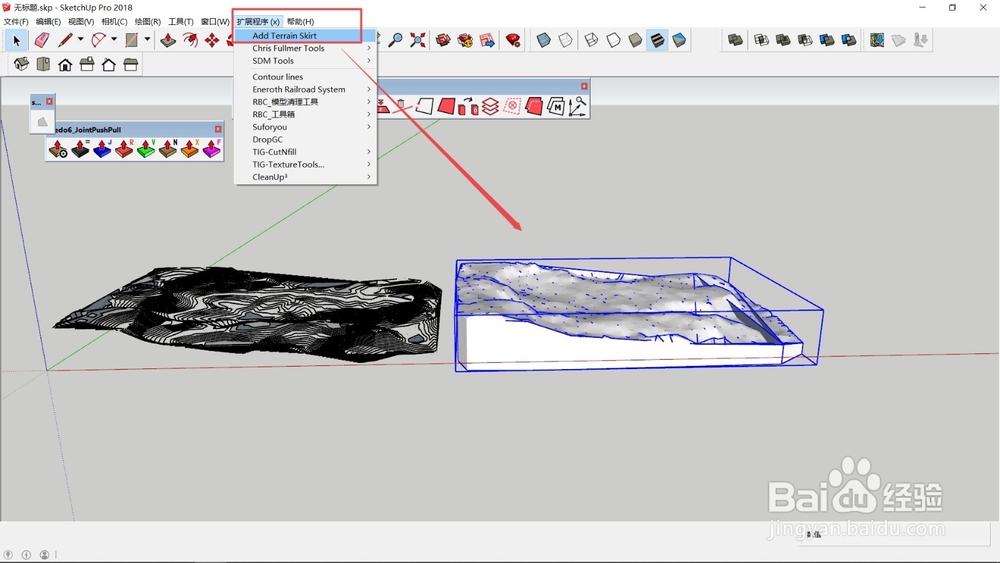Click the Intersect solid tool
Image resolution: width=1000 pixels, height=563 pixels.
761,40
